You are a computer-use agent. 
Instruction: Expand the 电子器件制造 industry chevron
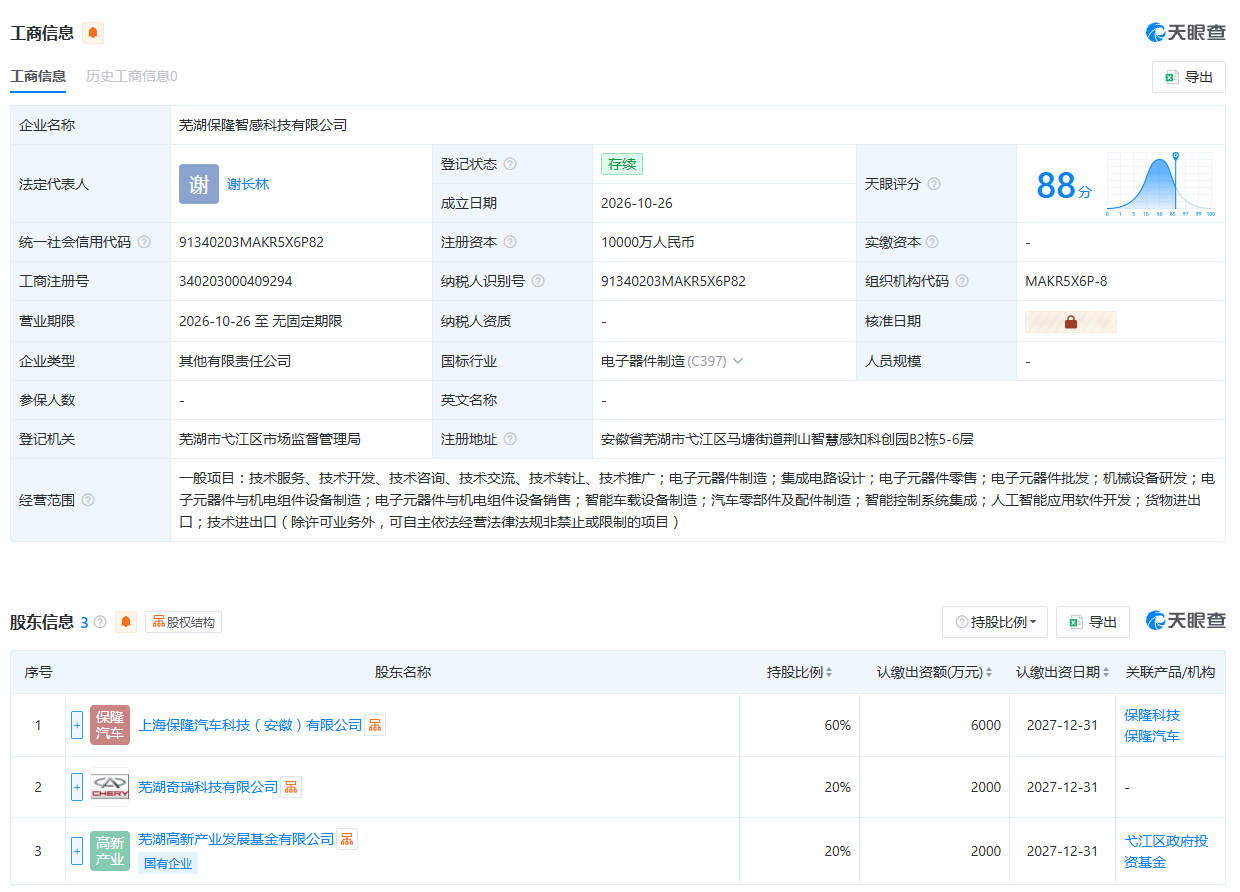point(738,361)
